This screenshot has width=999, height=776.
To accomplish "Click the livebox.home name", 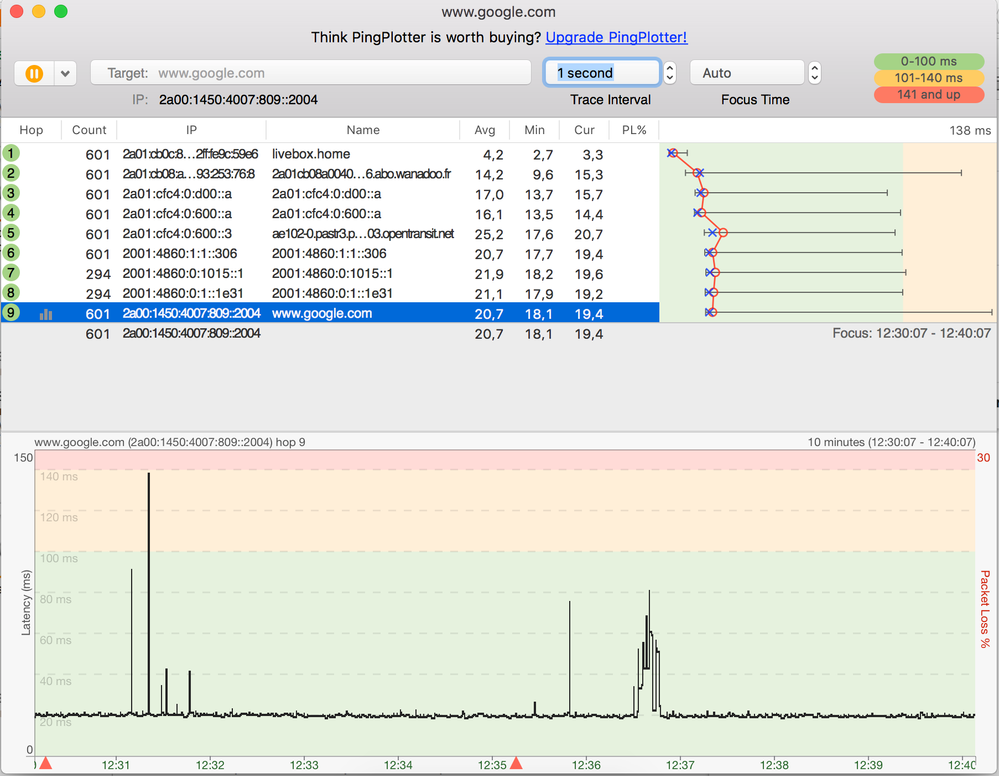I will point(311,154).
